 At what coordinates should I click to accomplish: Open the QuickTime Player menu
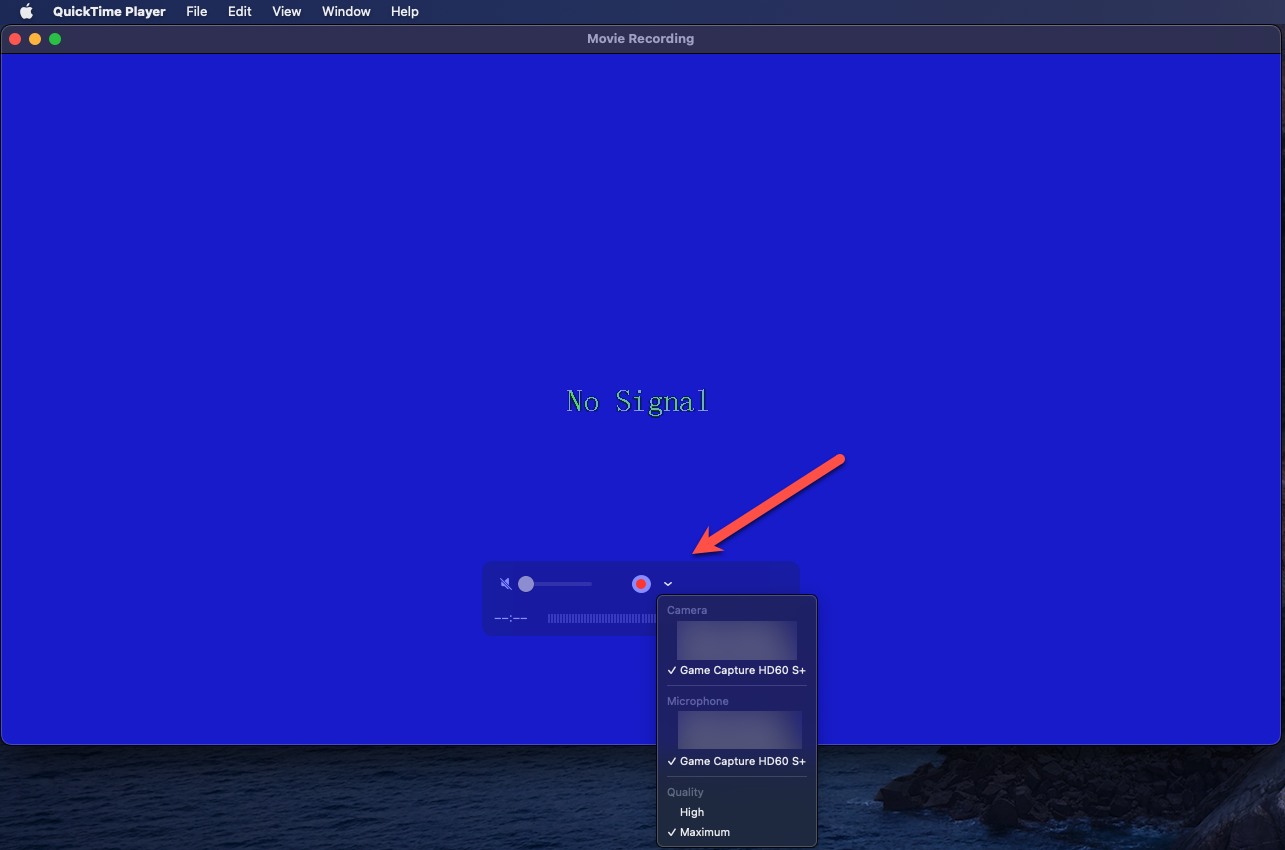(x=108, y=11)
